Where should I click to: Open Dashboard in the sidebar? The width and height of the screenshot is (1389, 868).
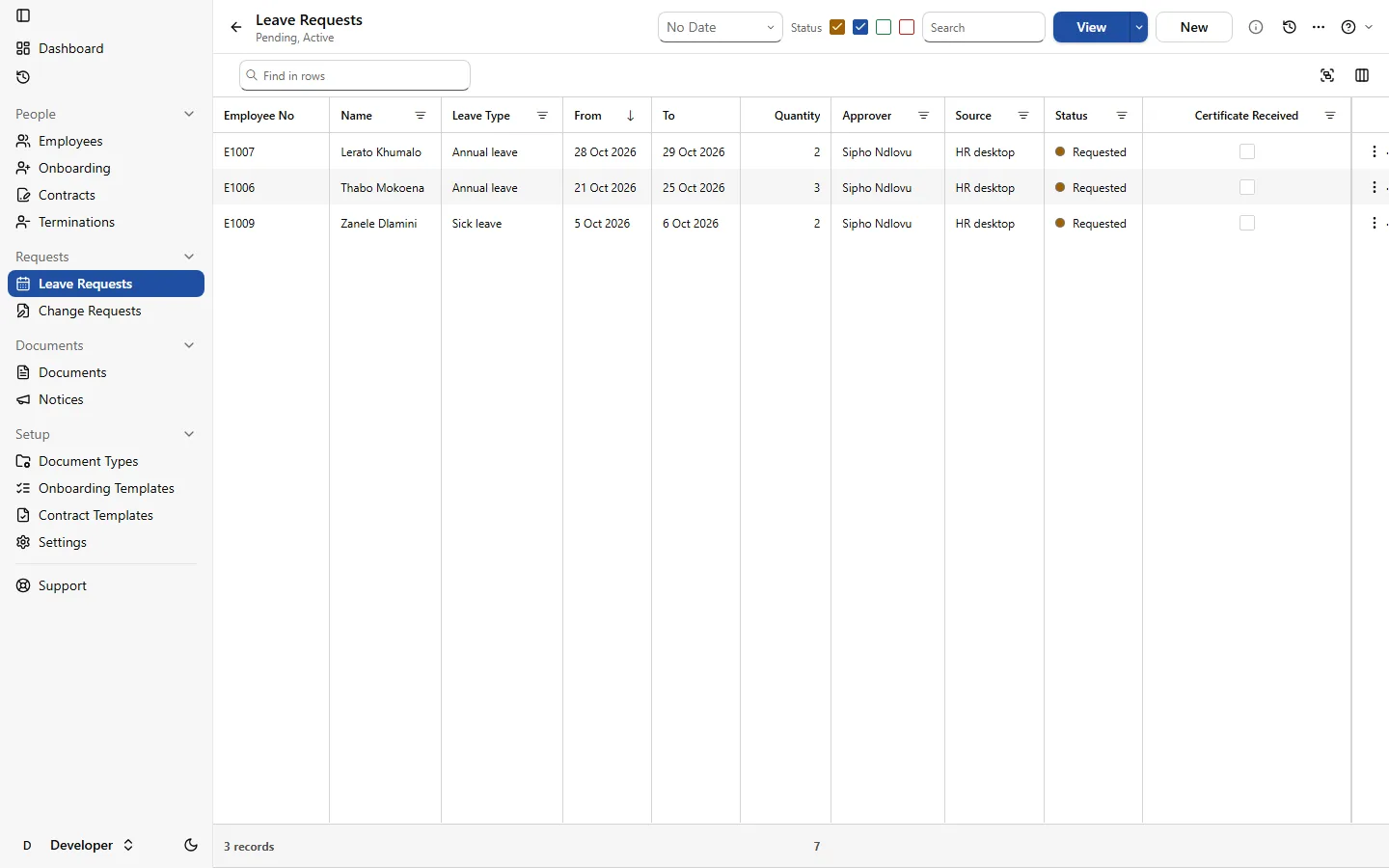pos(106,48)
